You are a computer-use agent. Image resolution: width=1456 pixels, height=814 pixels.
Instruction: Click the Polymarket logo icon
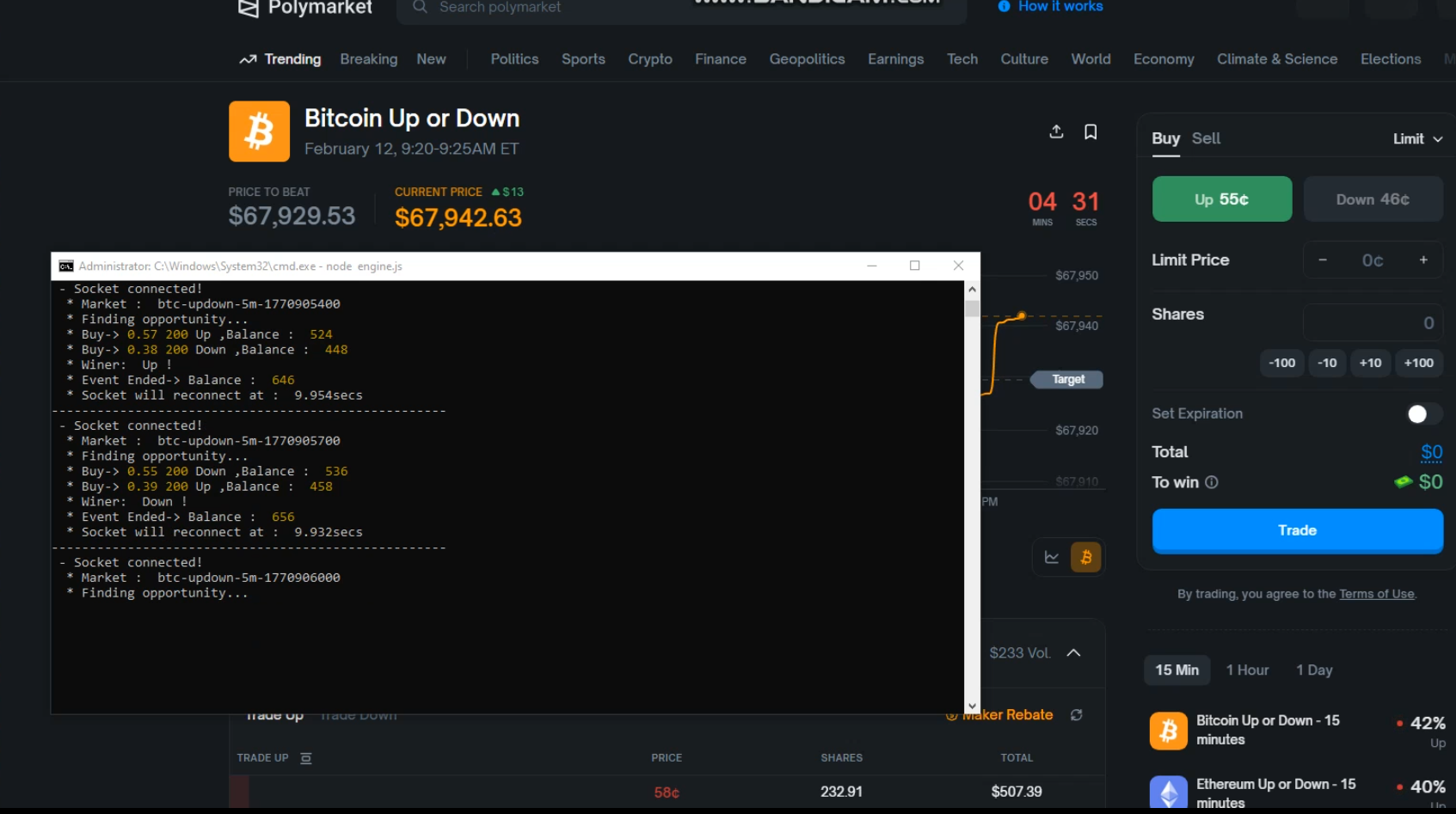246,7
